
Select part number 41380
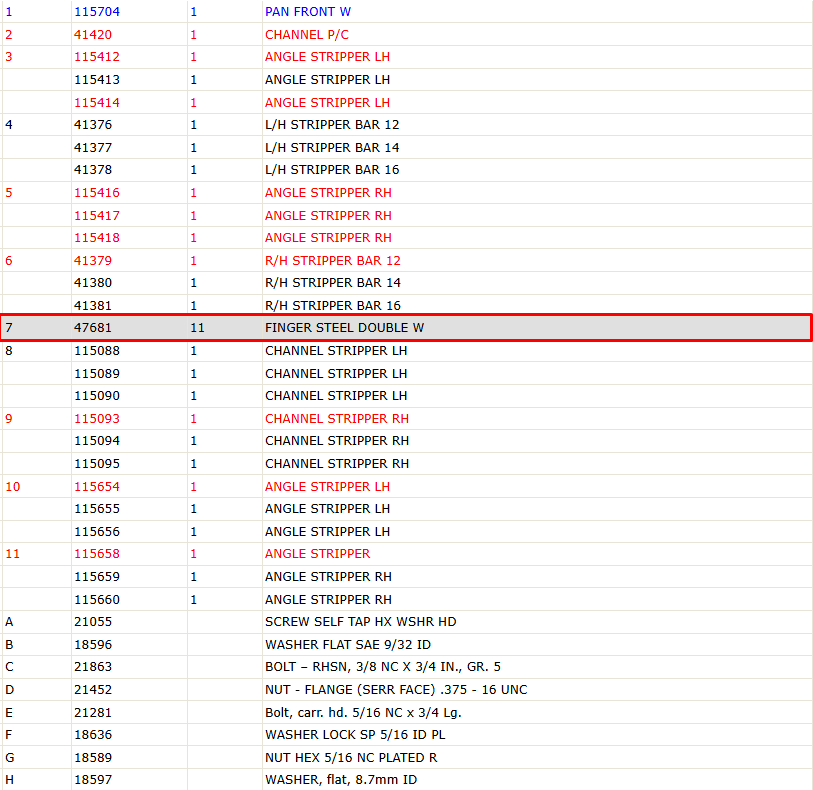click(93, 283)
